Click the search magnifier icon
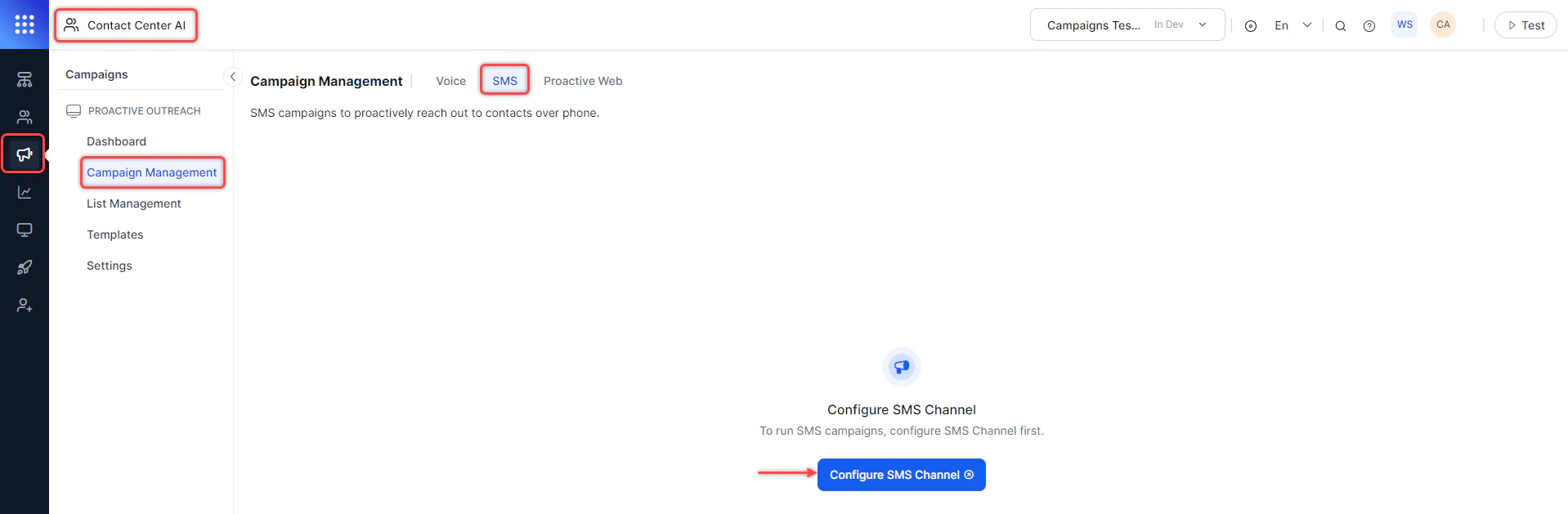This screenshot has height=514, width=1568. coord(1340,25)
